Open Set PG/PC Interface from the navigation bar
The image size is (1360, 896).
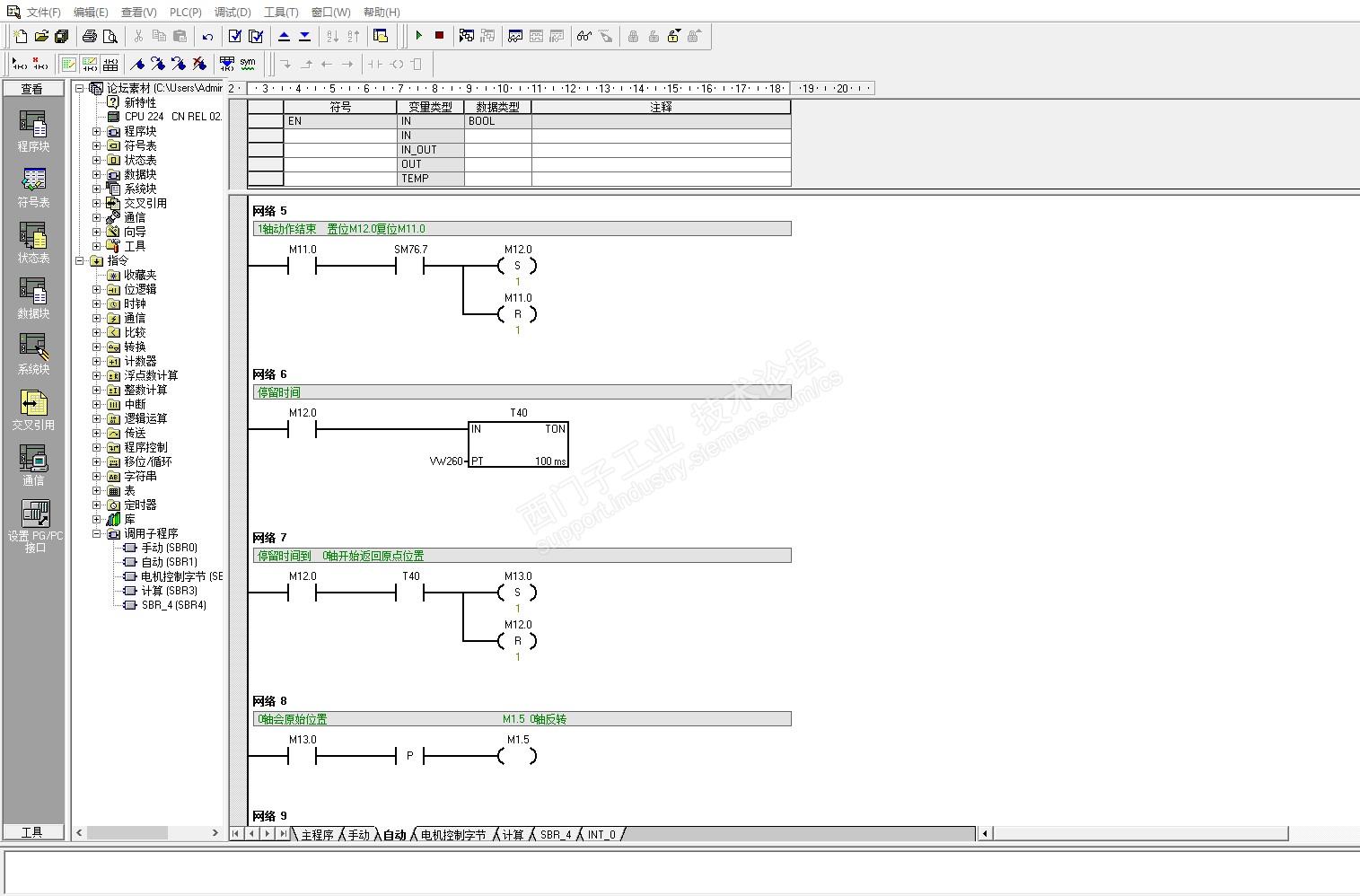pos(34,526)
